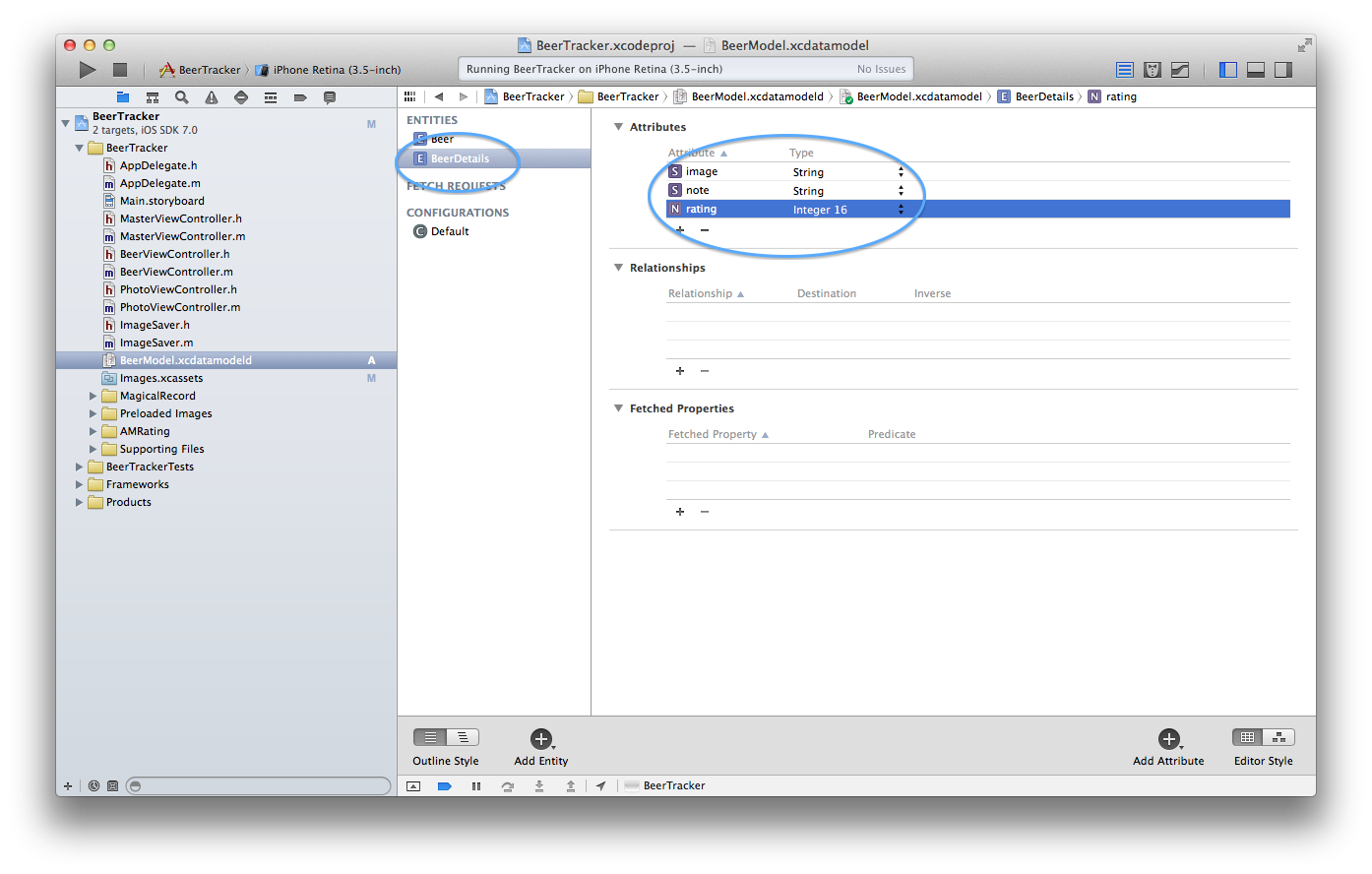The image size is (1372, 874).
Task: Step out in the debug bar
Action: pos(571,786)
